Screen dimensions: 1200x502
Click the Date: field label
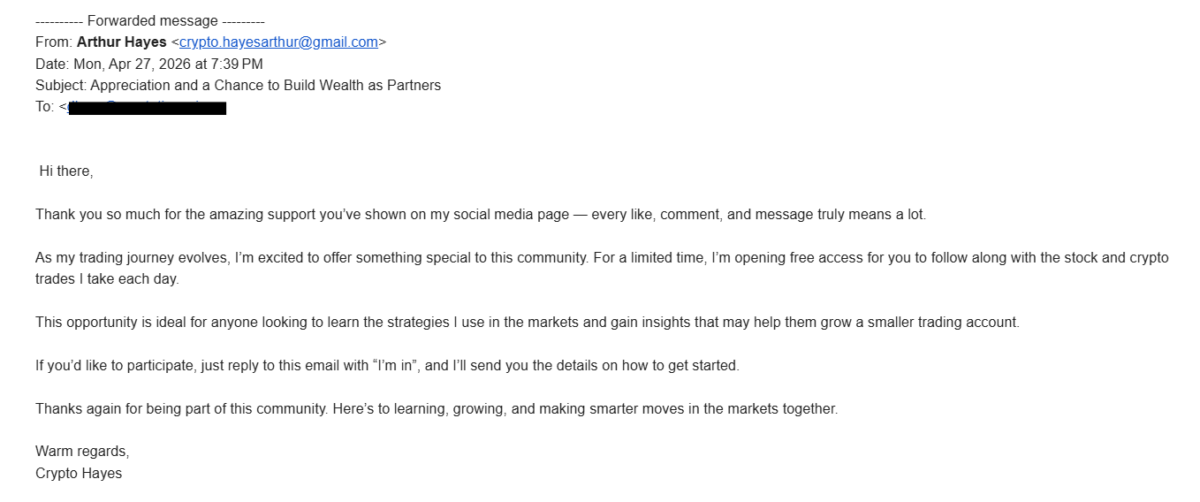click(53, 64)
